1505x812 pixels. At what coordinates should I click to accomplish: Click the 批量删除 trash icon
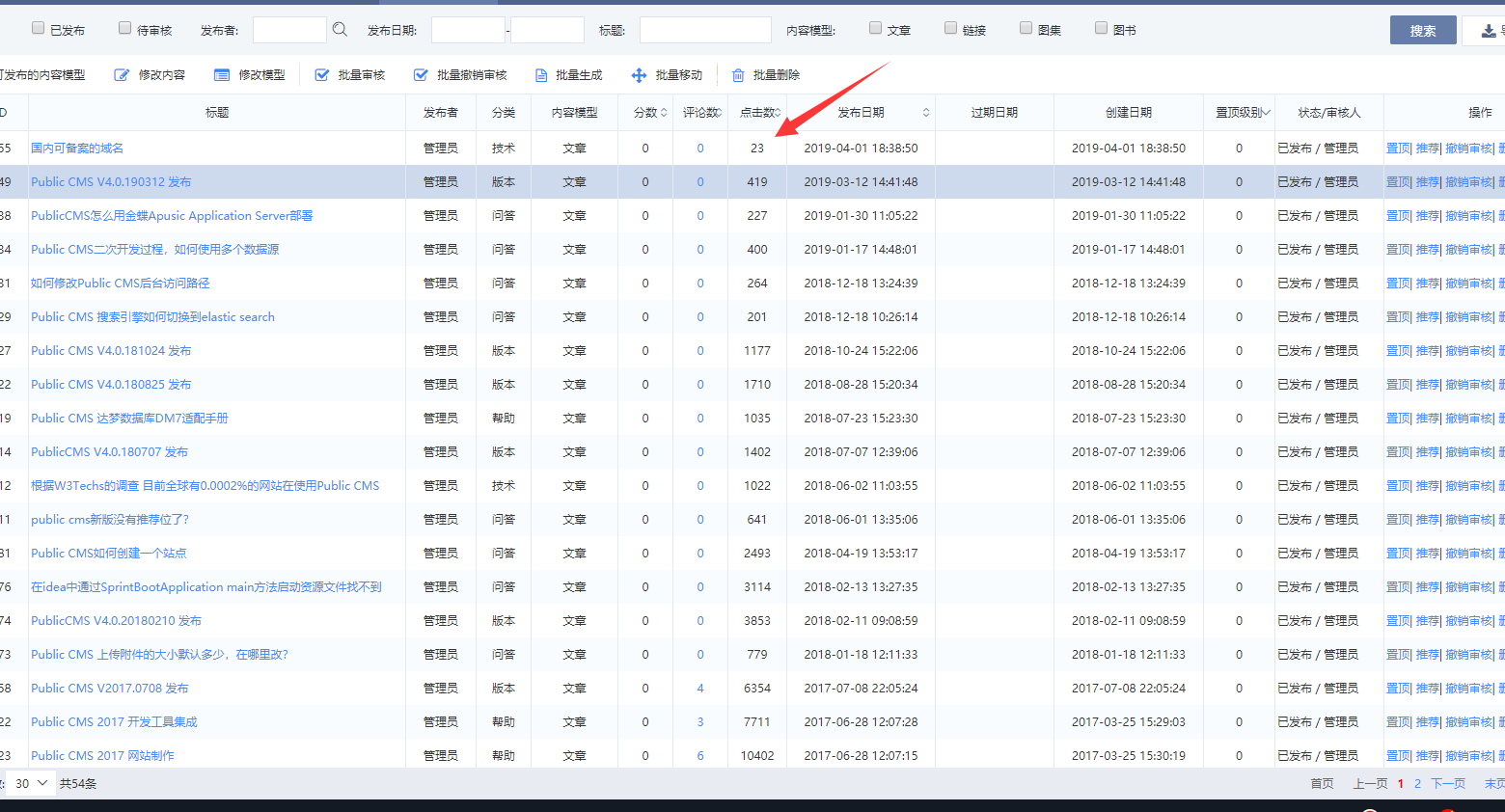(x=738, y=75)
